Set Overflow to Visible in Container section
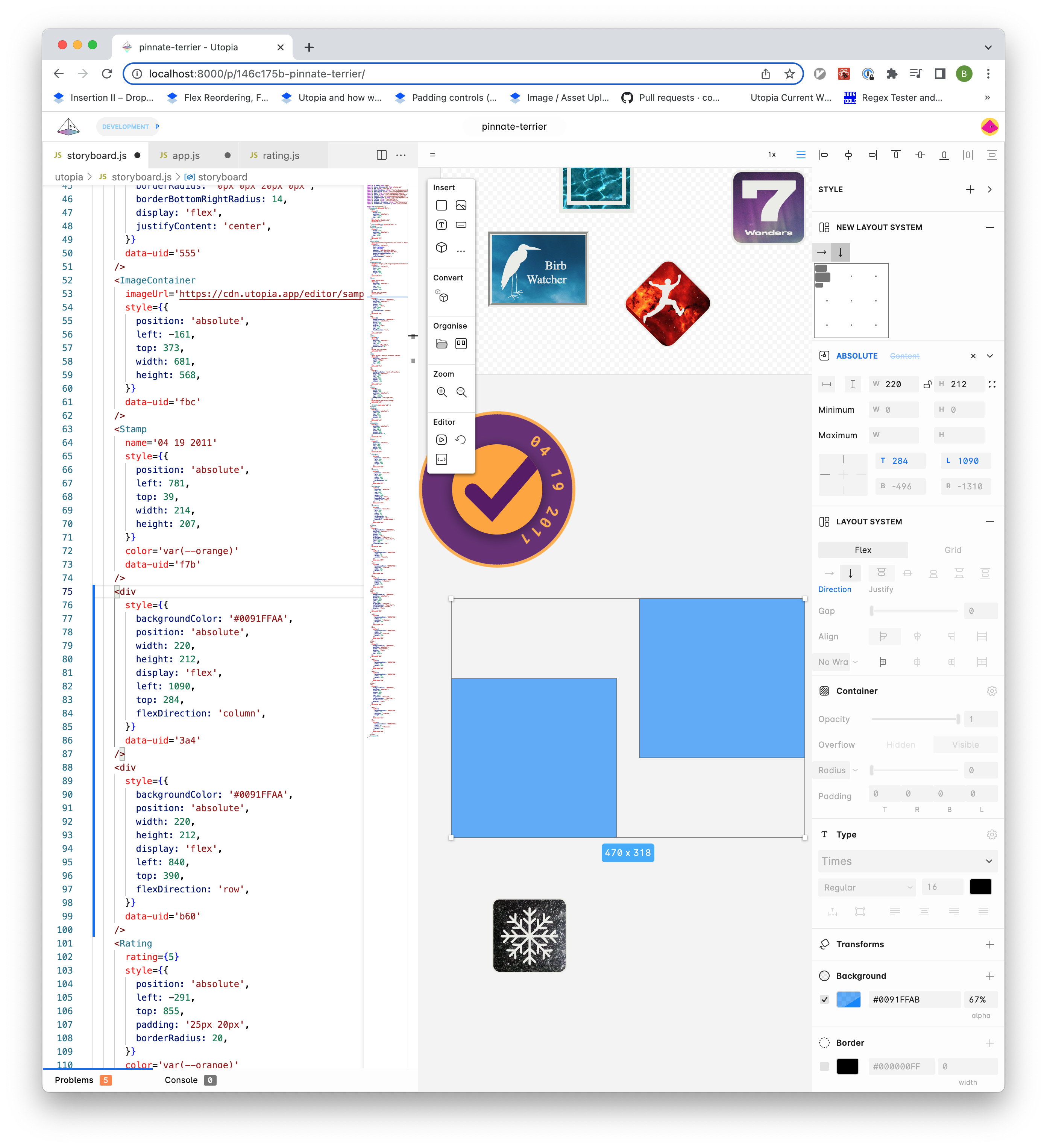Image resolution: width=1047 pixels, height=1148 pixels. (x=965, y=744)
